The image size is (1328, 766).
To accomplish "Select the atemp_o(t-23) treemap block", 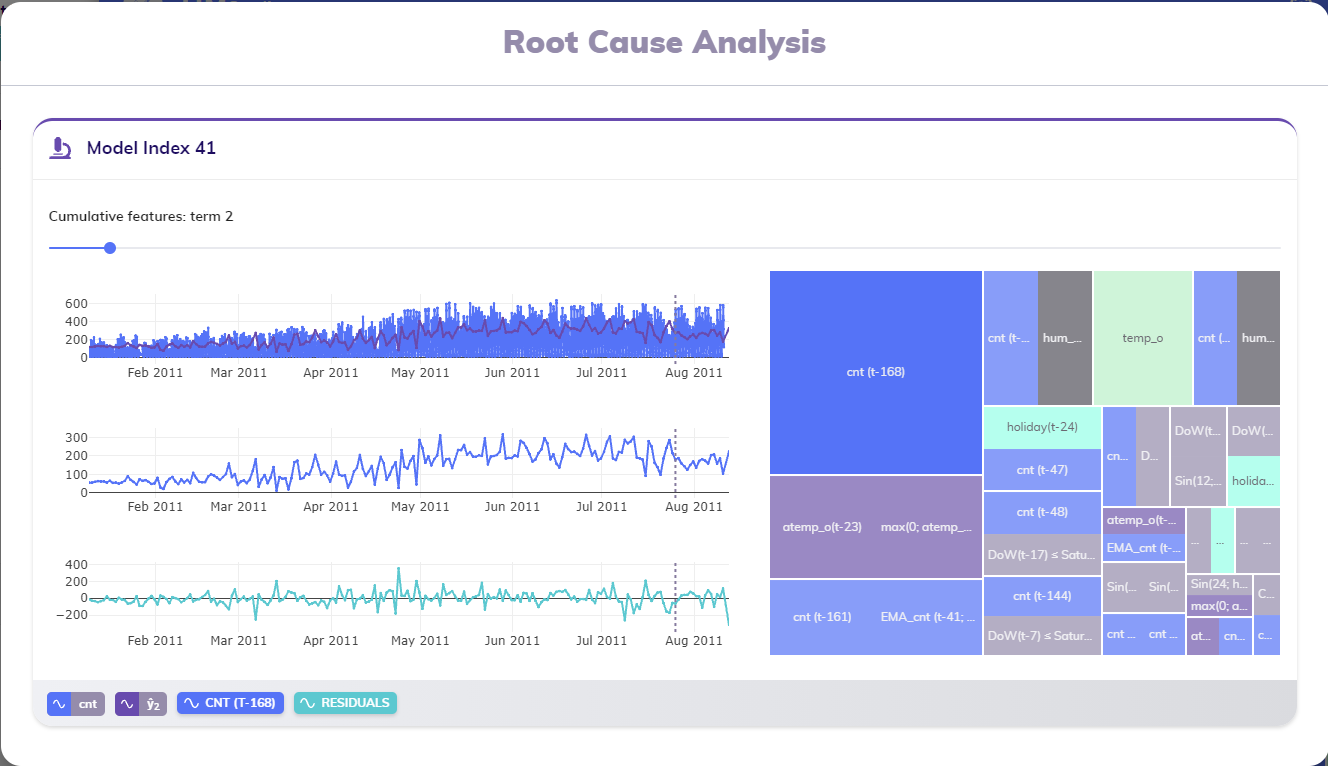I will pyautogui.click(x=822, y=527).
